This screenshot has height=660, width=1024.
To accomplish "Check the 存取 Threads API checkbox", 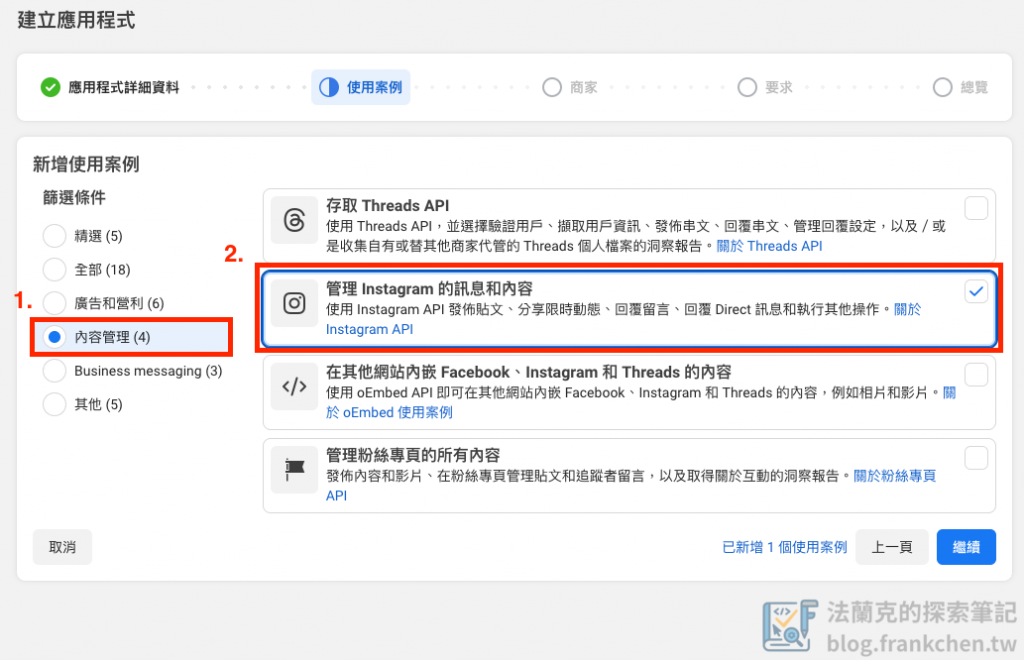I will pos(976,209).
